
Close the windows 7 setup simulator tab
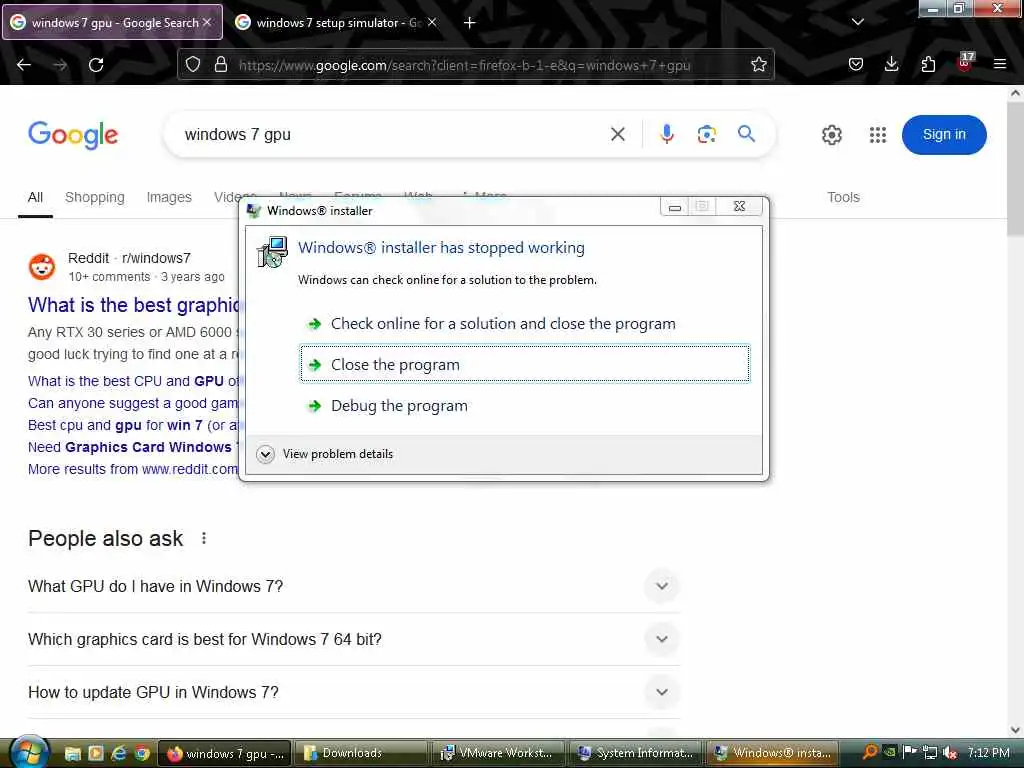coord(432,22)
